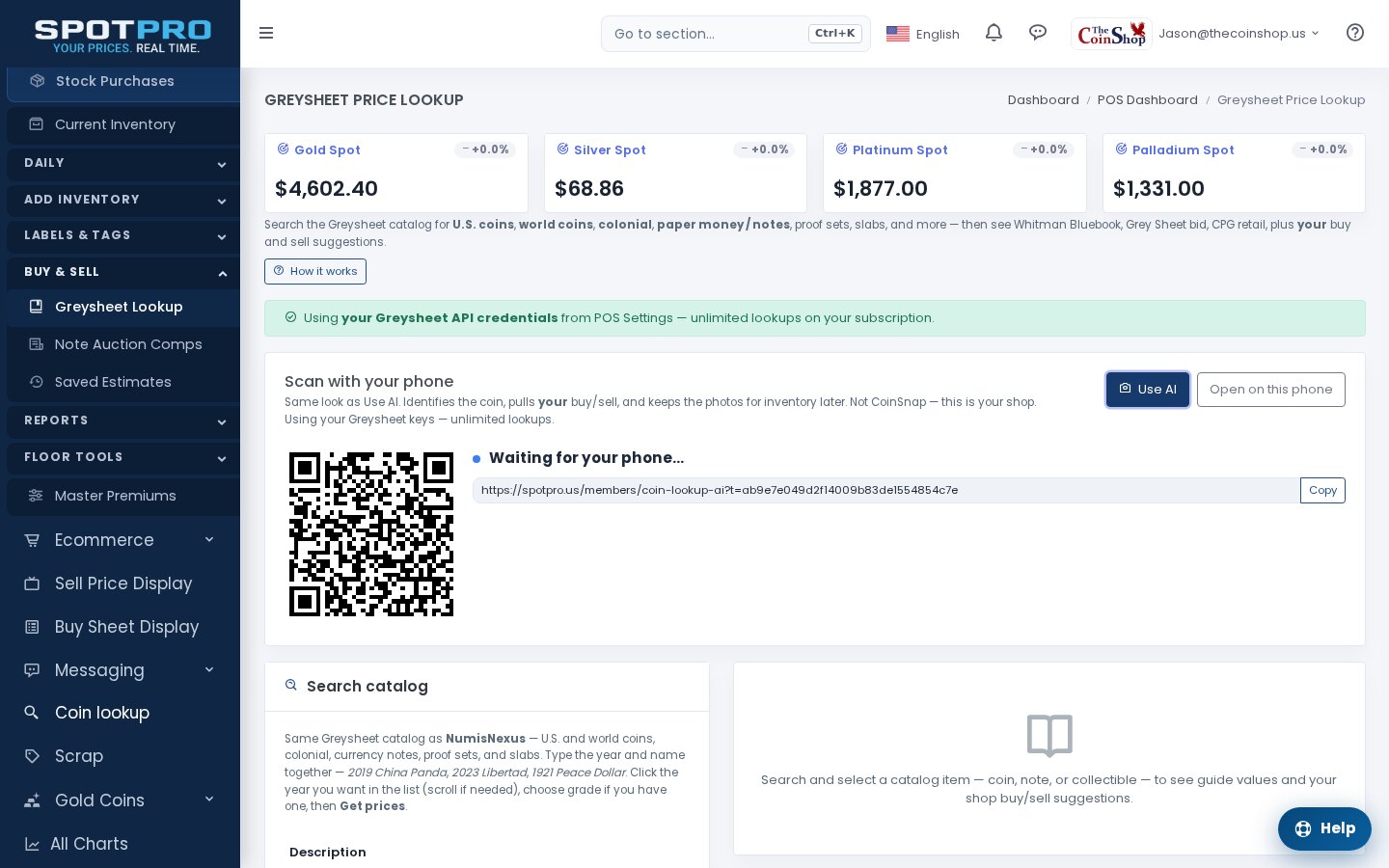Open Master Premiums page
Viewport: 1389px width, 868px height.
(123, 496)
